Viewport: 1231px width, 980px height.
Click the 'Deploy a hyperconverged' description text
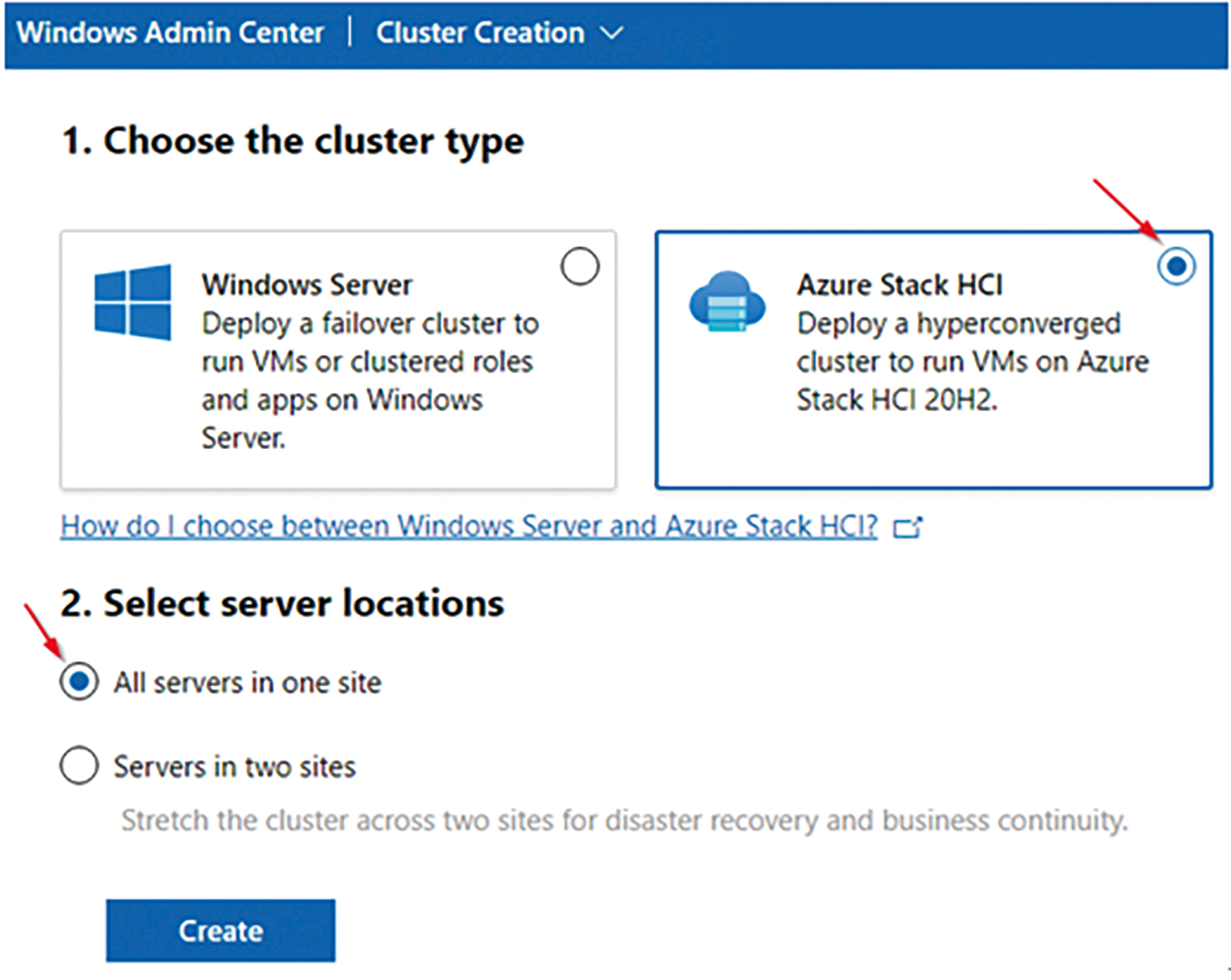[x=973, y=361]
